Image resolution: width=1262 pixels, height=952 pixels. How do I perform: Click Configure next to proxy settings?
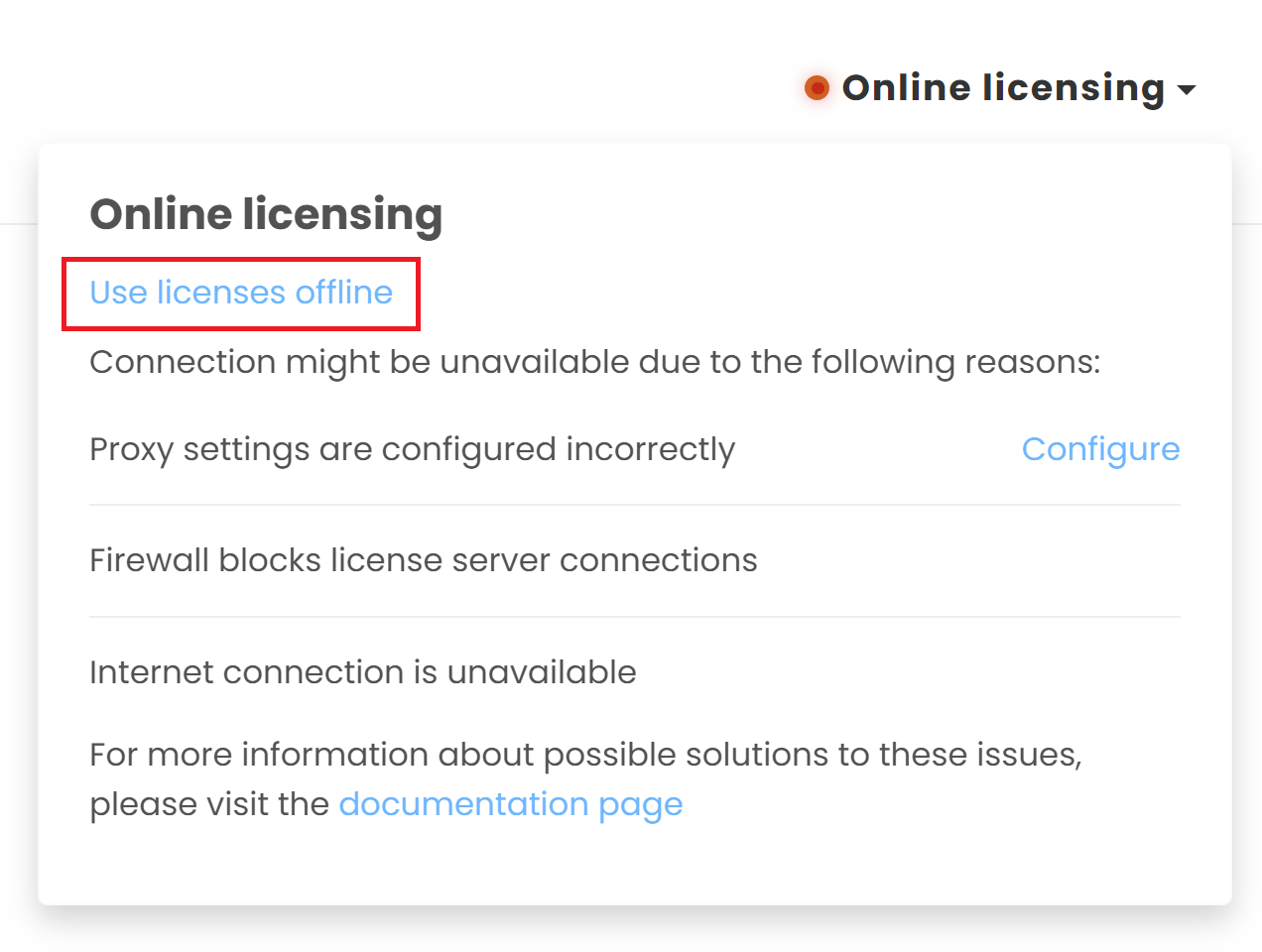coord(1100,449)
